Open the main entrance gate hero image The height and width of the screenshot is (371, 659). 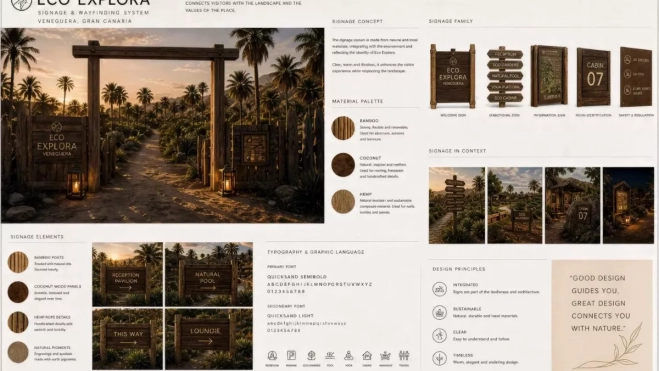click(163, 125)
